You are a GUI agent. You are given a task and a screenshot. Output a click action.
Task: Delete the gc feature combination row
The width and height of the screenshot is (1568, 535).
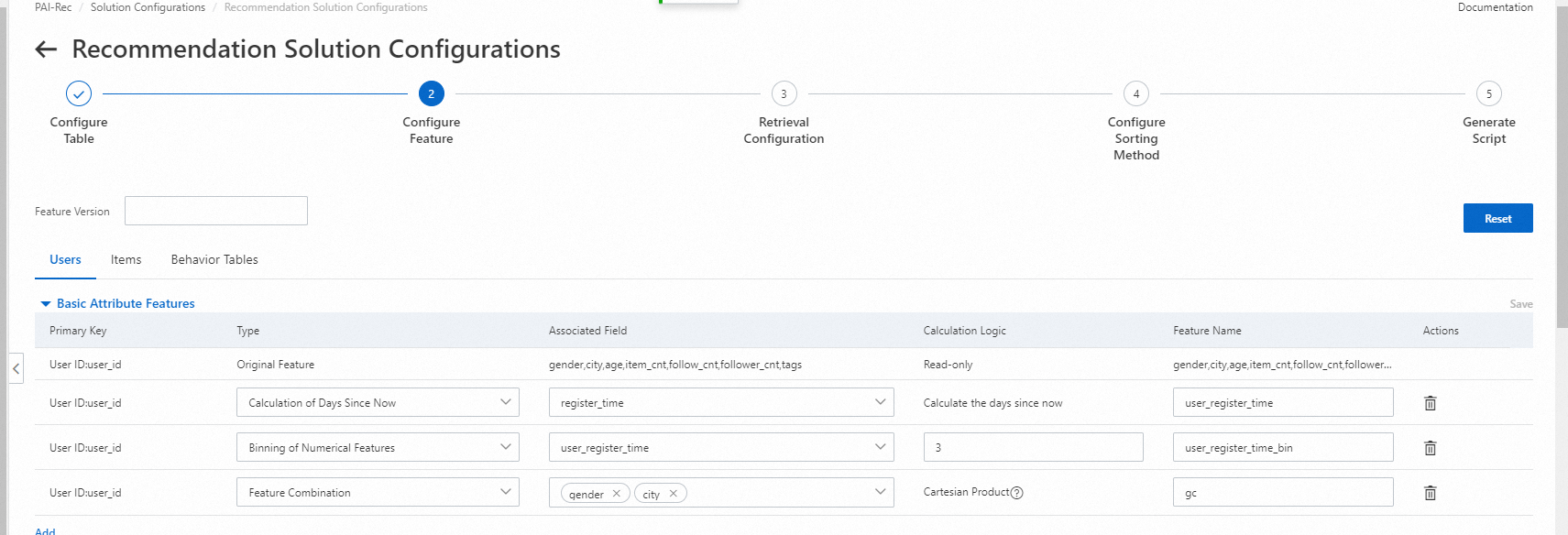pos(1430,493)
